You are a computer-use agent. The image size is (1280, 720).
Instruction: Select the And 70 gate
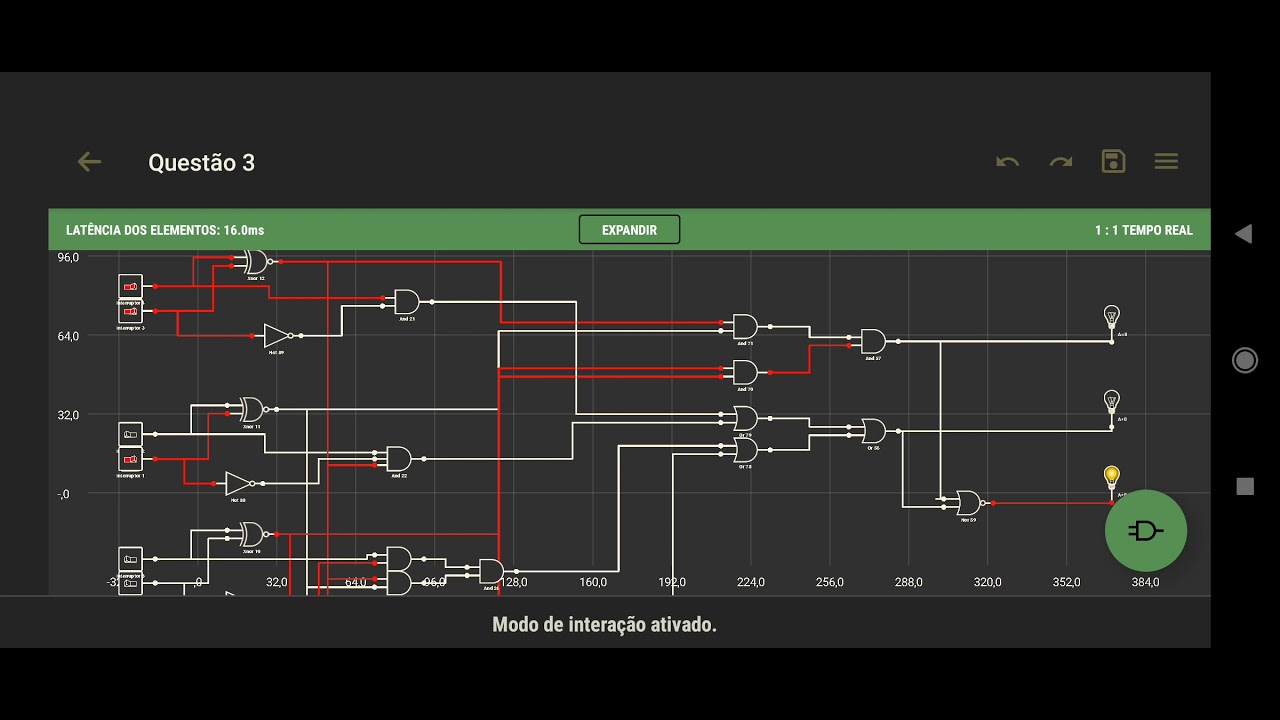745,373
